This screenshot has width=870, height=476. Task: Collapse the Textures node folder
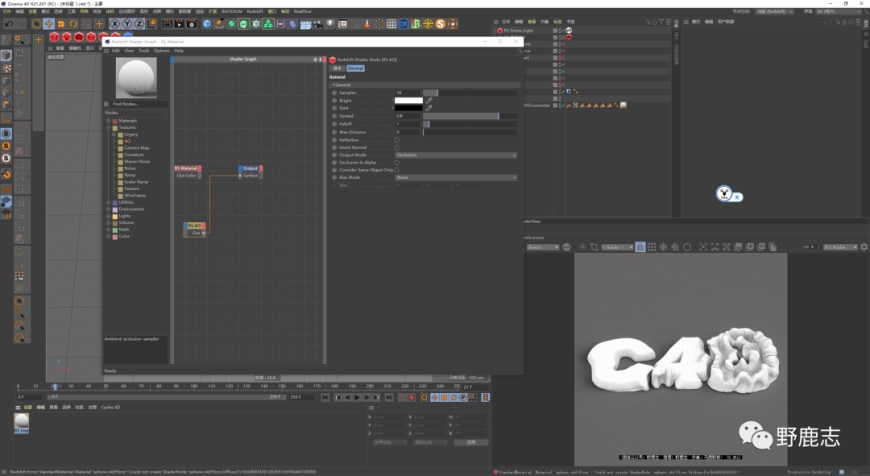pos(108,128)
